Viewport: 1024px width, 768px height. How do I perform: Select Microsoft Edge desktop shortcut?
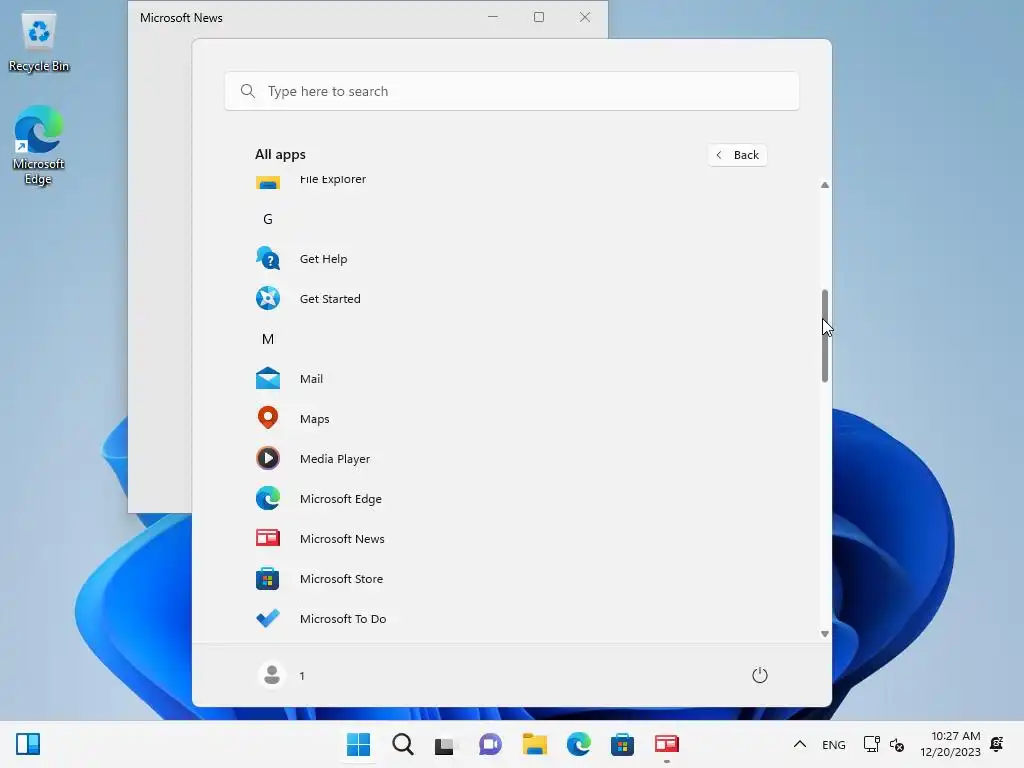tap(39, 145)
